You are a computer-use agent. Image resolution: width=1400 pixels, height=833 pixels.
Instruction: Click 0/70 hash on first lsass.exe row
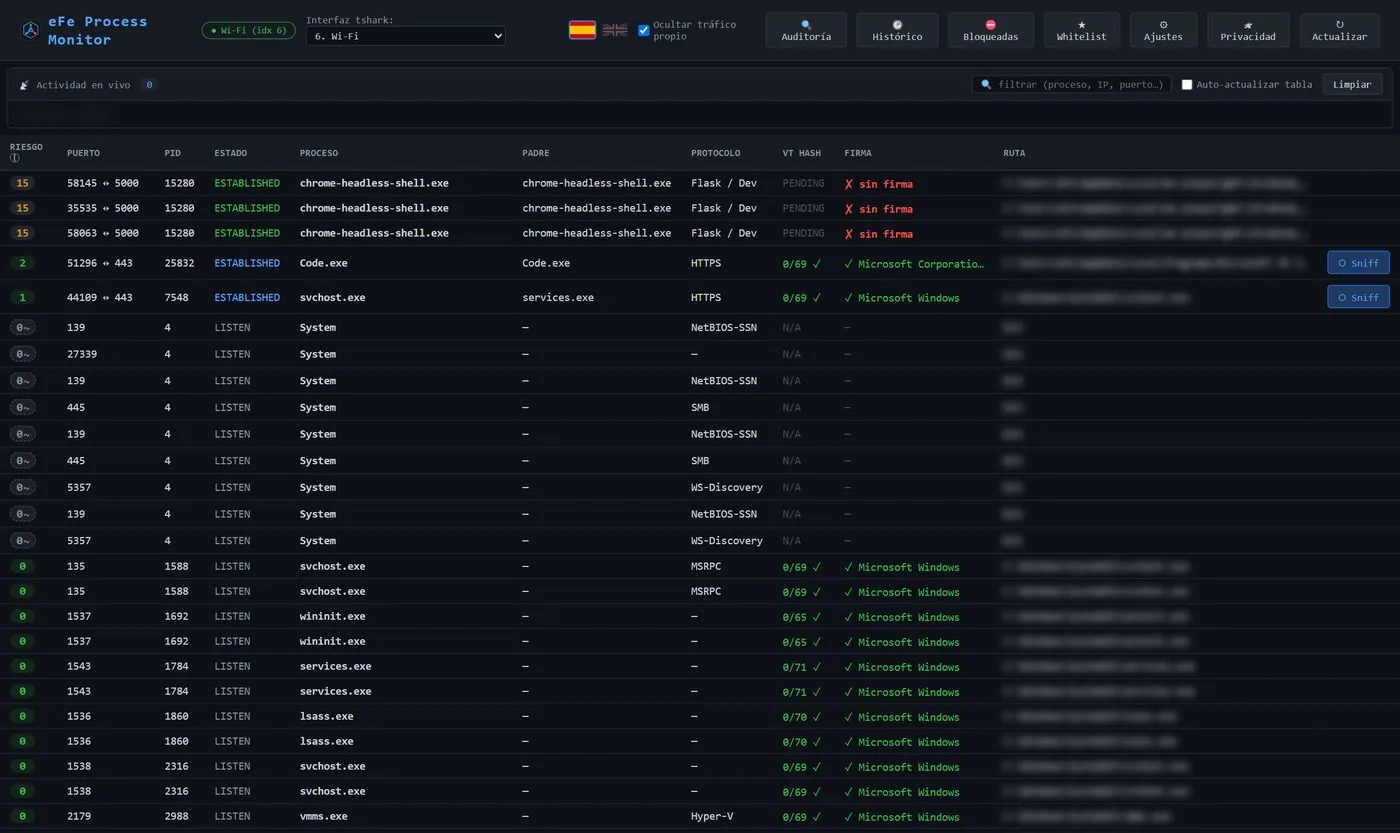pyautogui.click(x=802, y=717)
